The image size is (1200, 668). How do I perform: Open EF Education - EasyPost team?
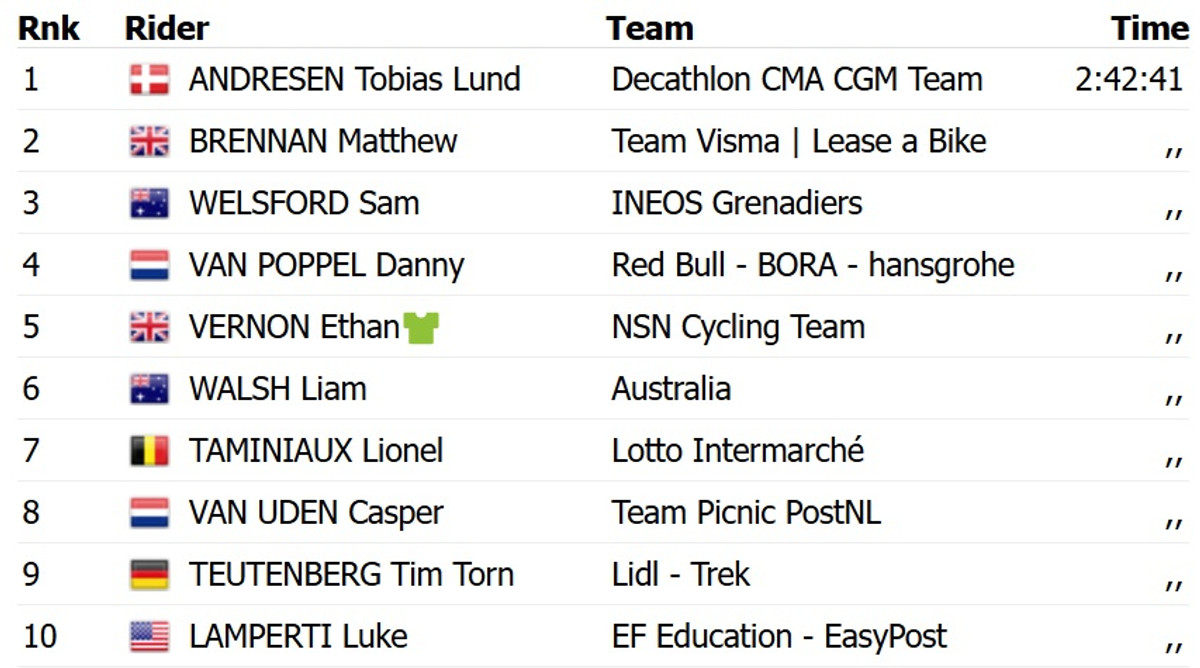pyautogui.click(x=778, y=637)
